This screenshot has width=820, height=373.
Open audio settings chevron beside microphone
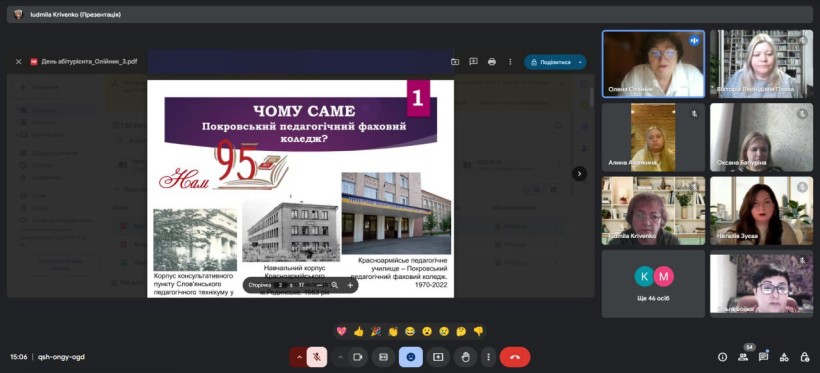pyautogui.click(x=299, y=357)
